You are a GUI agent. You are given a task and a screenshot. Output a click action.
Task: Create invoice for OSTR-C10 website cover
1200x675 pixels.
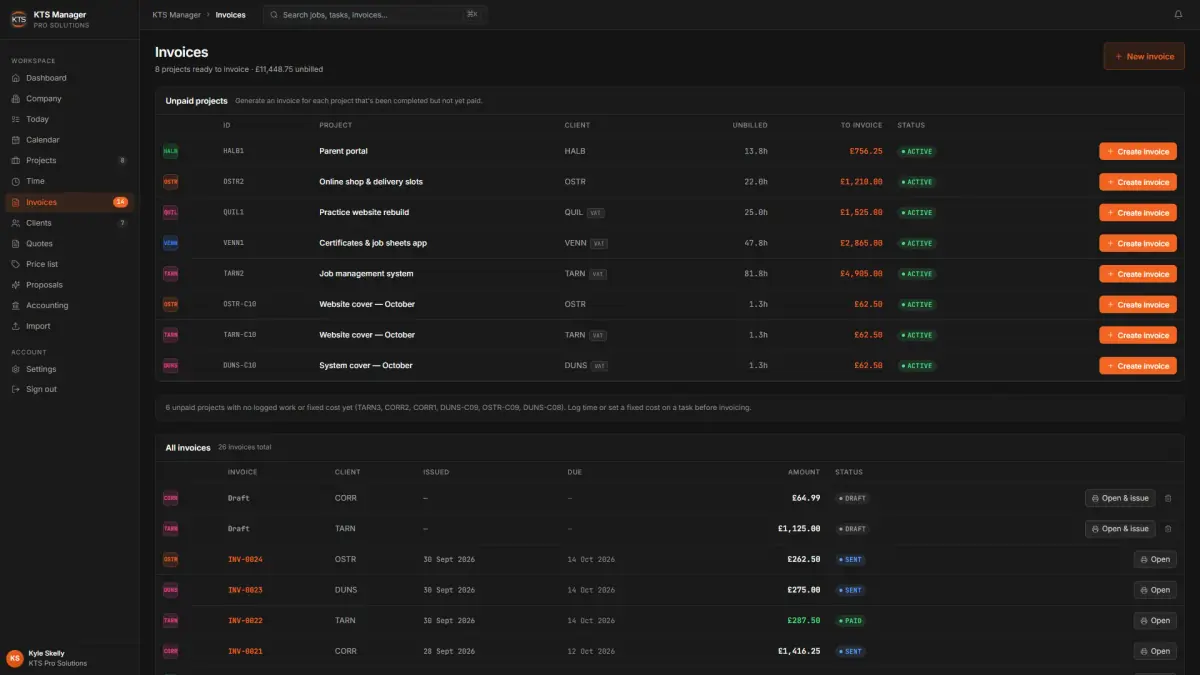pyautogui.click(x=1138, y=304)
